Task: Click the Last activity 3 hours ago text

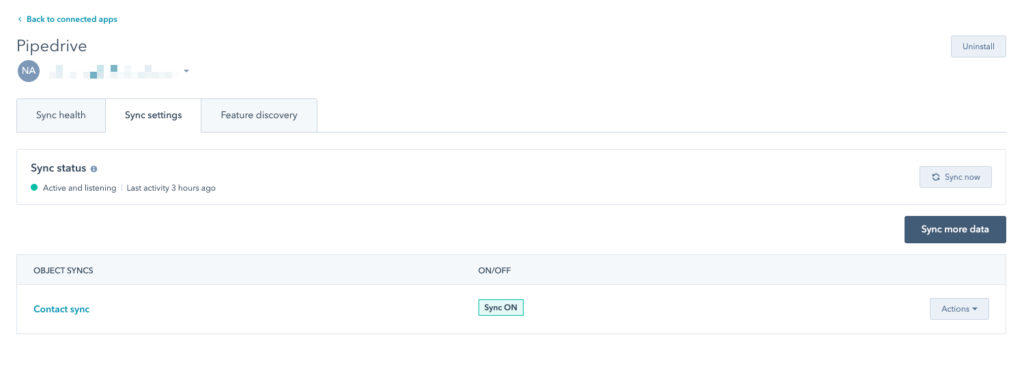Action: [x=171, y=188]
